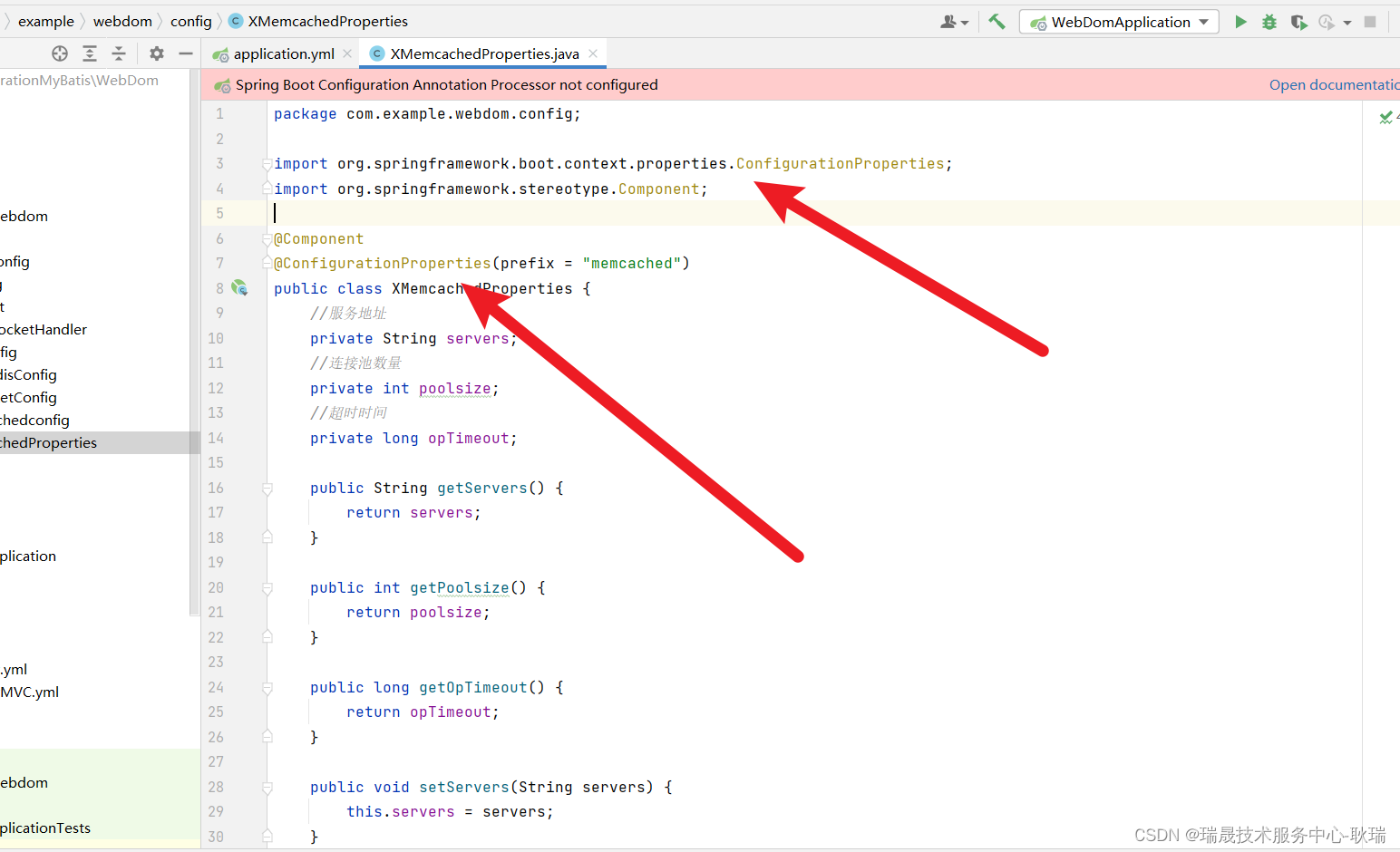Click 'servers' field on line 10
This screenshot has width=1400, height=852.
pos(478,339)
